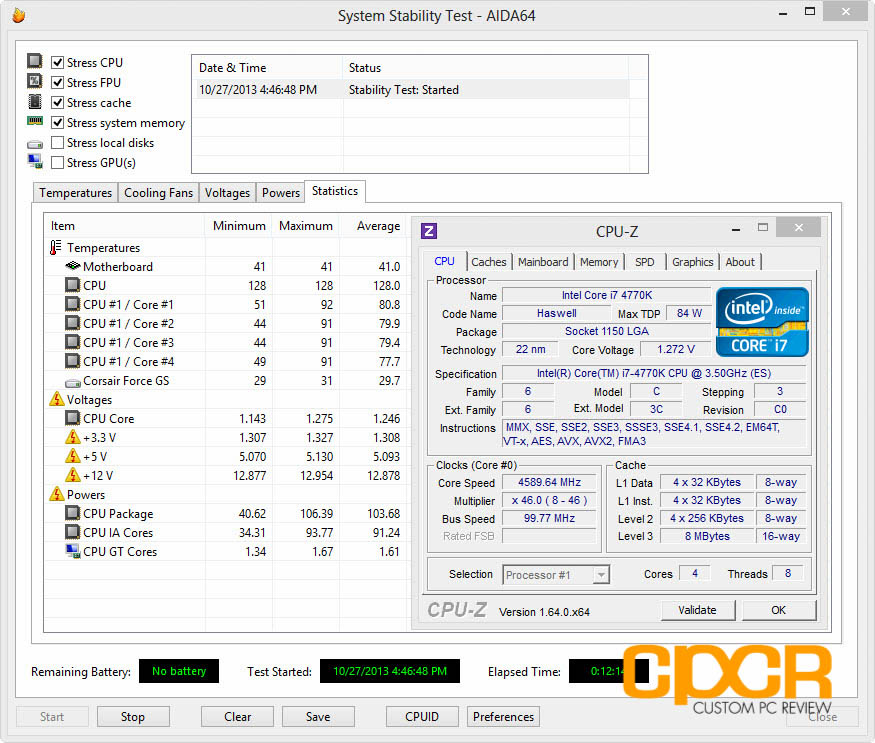Image resolution: width=875 pixels, height=743 pixels.
Task: Select the CPU tab in CPU-Z
Action: tap(444, 261)
